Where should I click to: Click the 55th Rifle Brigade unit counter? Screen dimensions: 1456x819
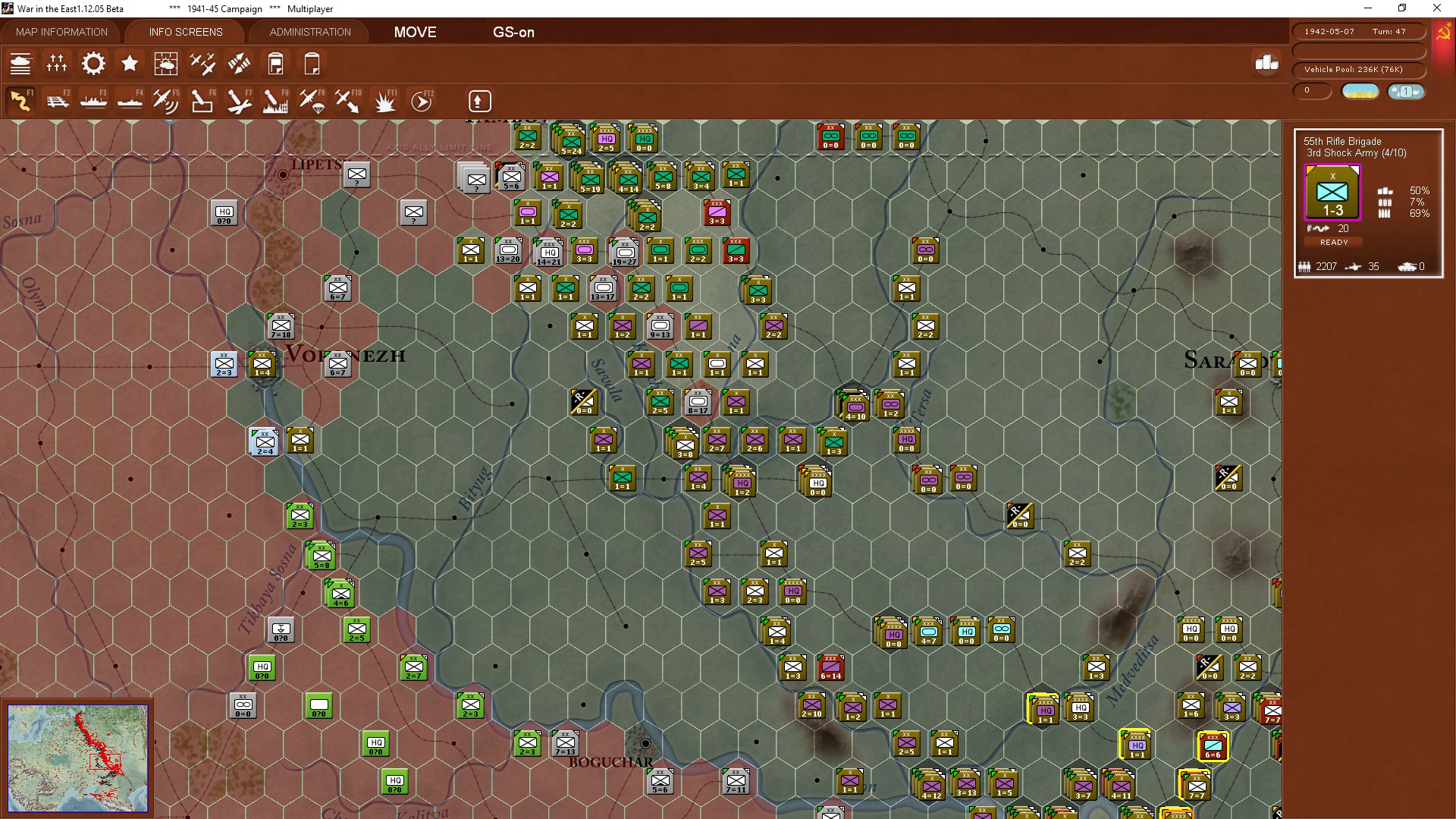(x=1332, y=193)
